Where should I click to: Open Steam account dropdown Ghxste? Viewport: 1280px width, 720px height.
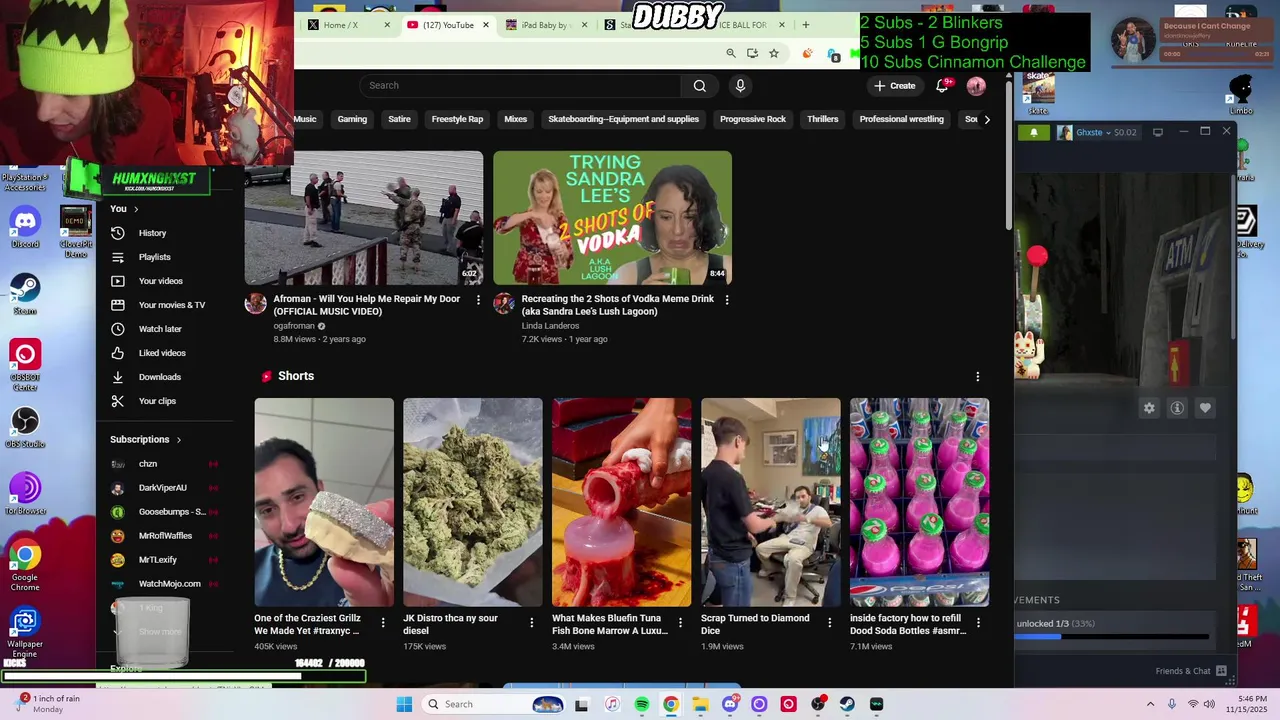1098,132
